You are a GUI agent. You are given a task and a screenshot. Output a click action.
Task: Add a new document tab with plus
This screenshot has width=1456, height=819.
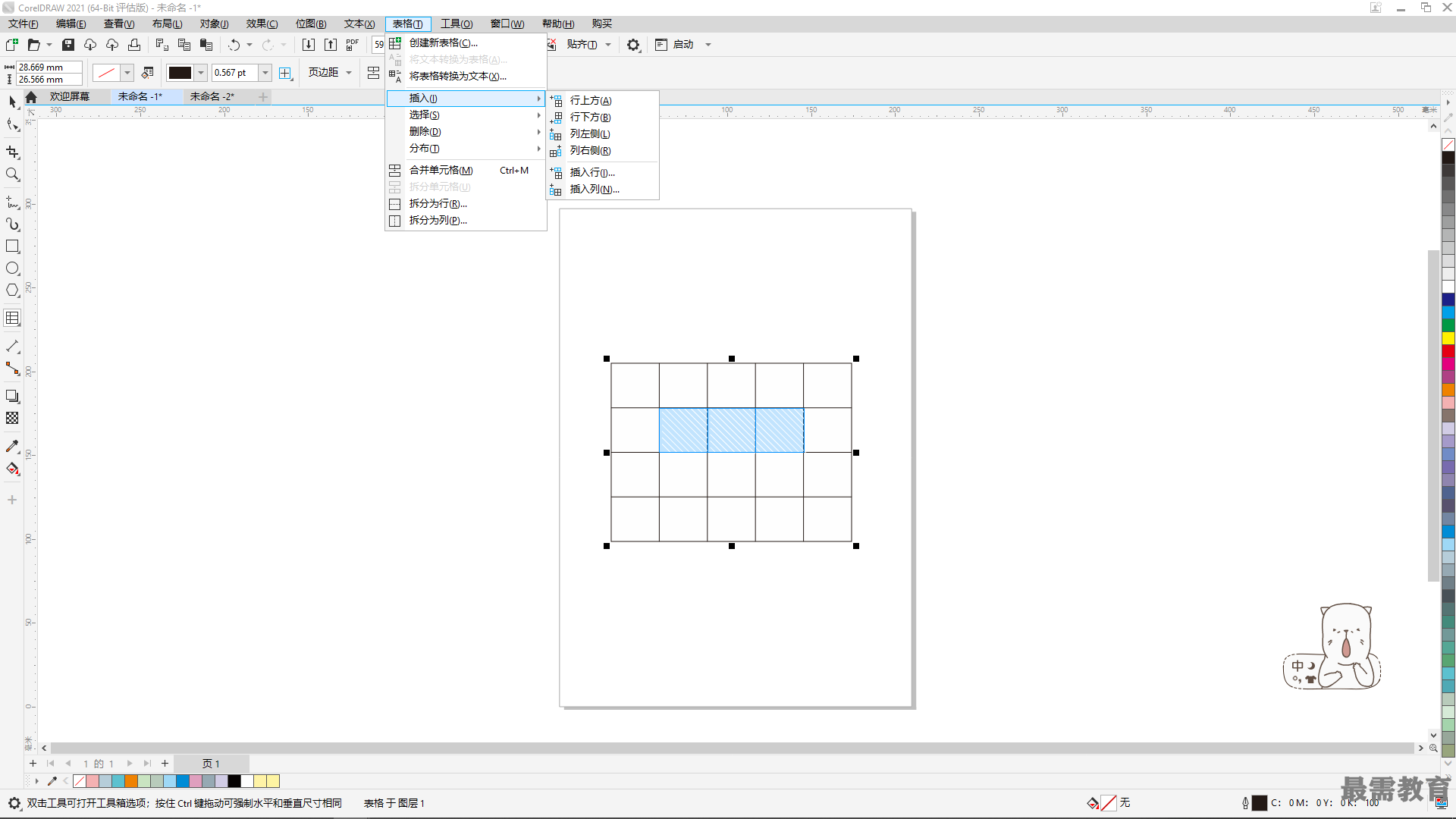point(263,97)
